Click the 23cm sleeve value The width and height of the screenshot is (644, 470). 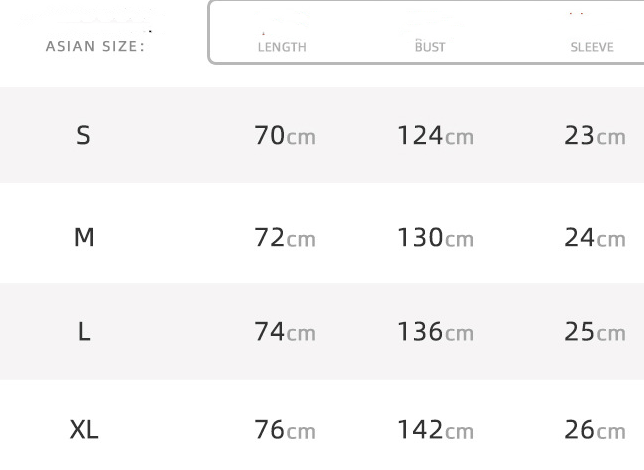click(594, 136)
